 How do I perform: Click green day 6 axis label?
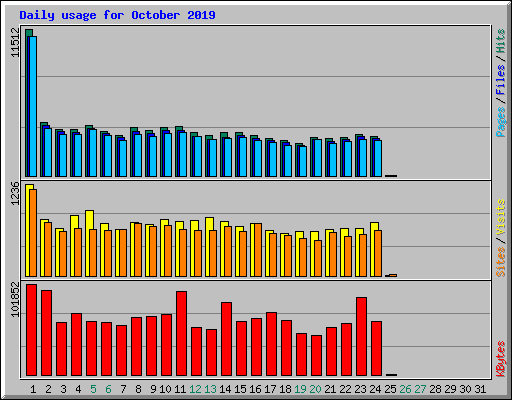108,389
